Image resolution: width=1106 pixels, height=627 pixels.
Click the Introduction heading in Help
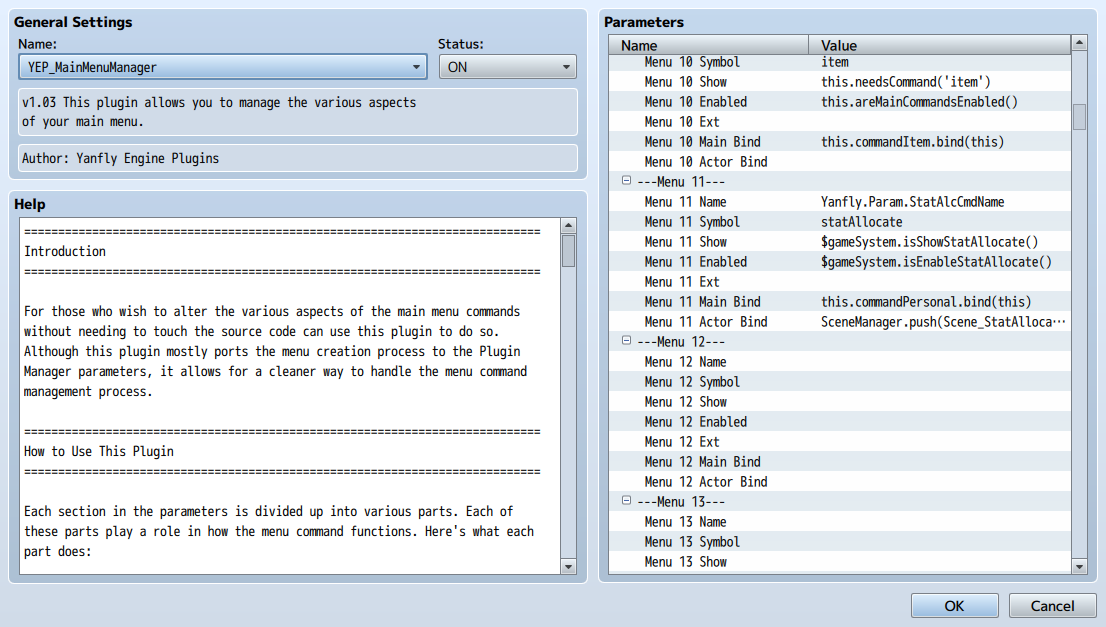(65, 251)
